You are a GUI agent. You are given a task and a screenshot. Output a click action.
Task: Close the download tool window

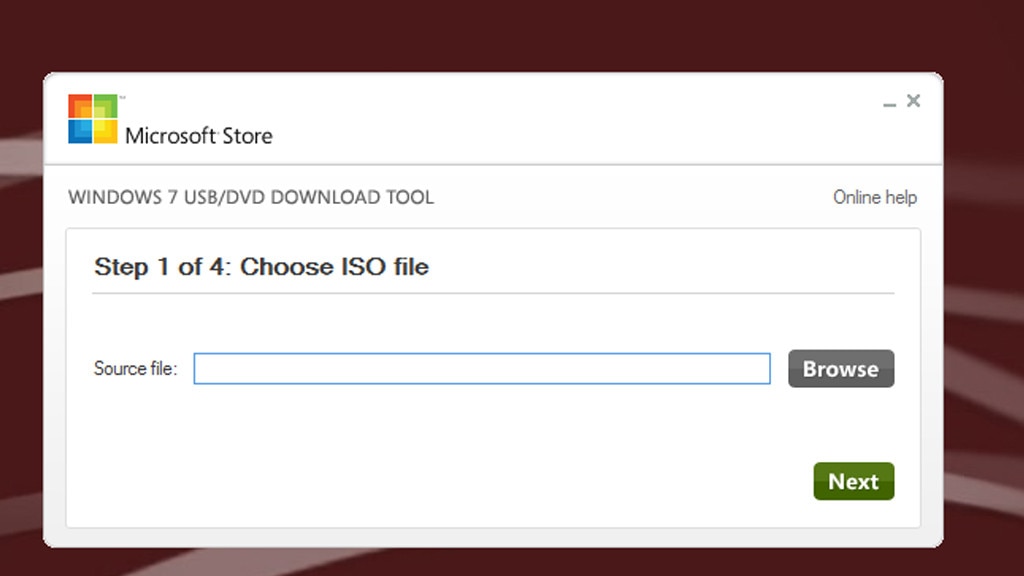914,101
